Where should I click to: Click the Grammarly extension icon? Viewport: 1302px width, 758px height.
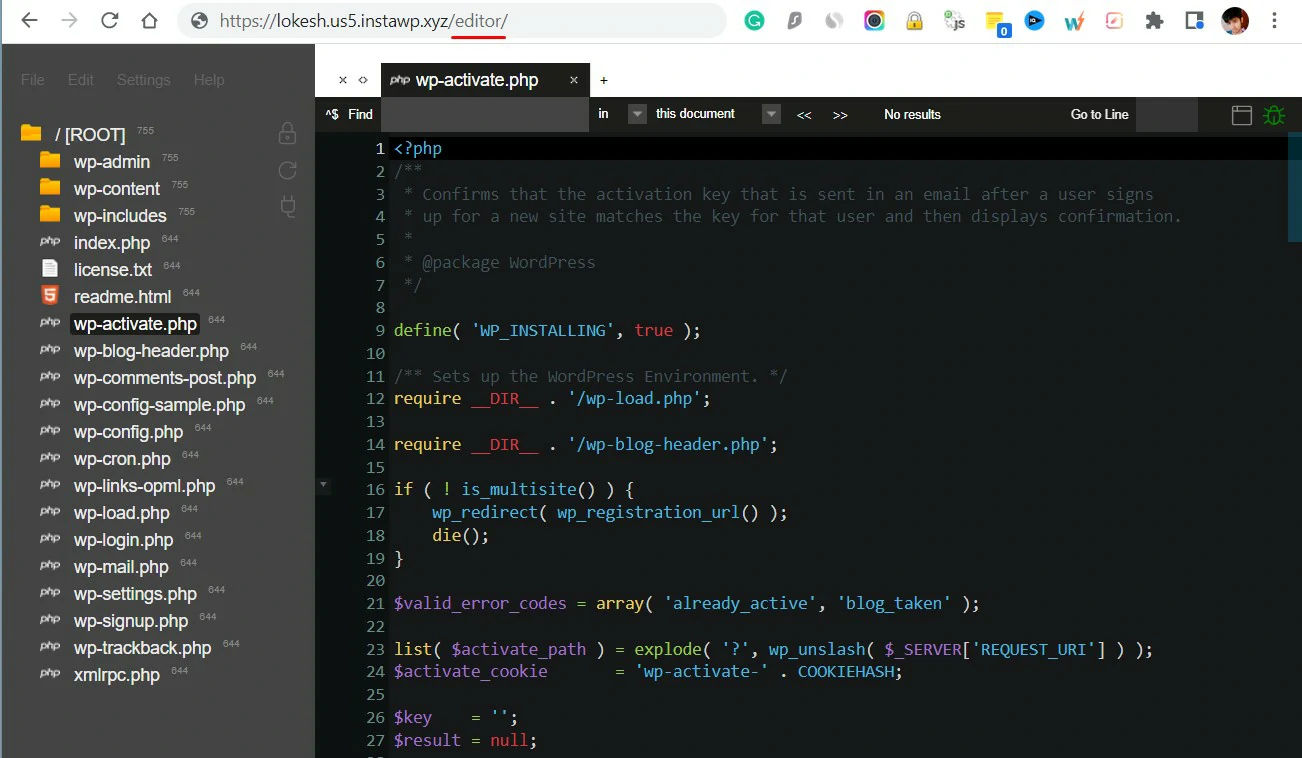[x=755, y=20]
